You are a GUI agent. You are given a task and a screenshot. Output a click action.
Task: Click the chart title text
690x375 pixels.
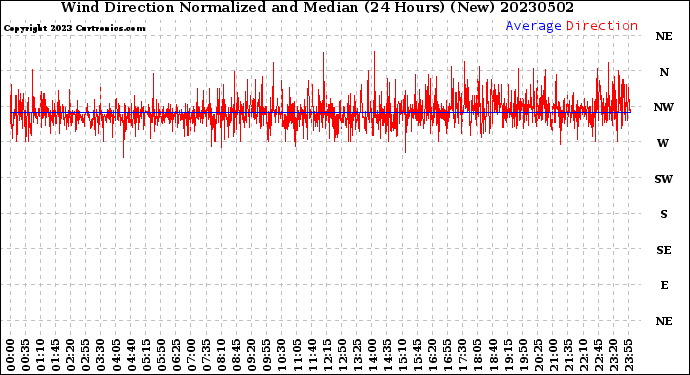coord(317,7)
